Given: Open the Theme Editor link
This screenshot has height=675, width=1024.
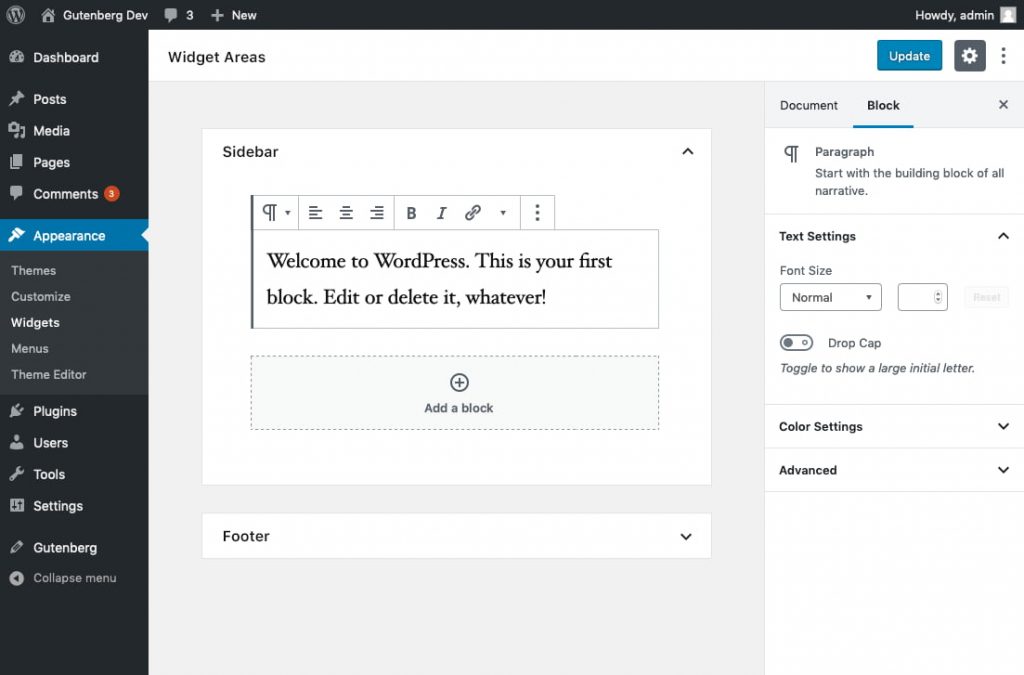Looking at the screenshot, I should click(x=49, y=374).
